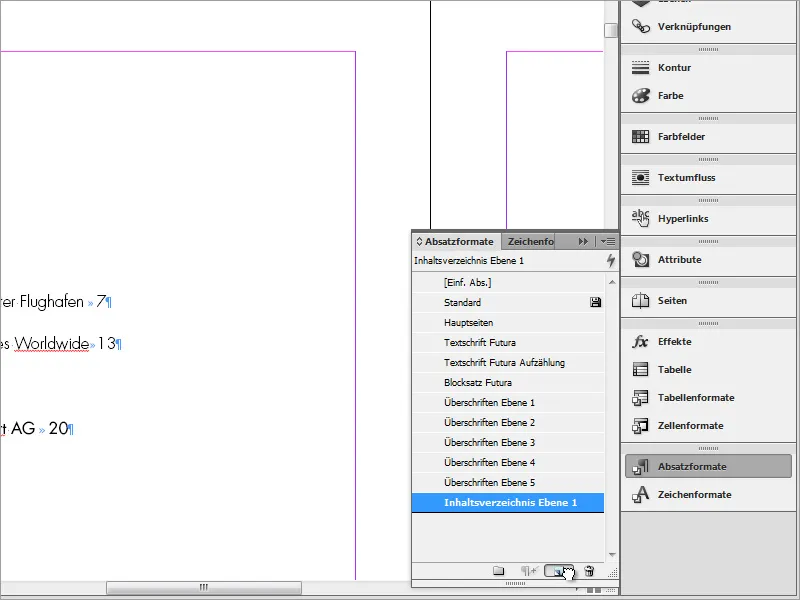Click the quick apply lightning icon
800x600 pixels.
(611, 261)
